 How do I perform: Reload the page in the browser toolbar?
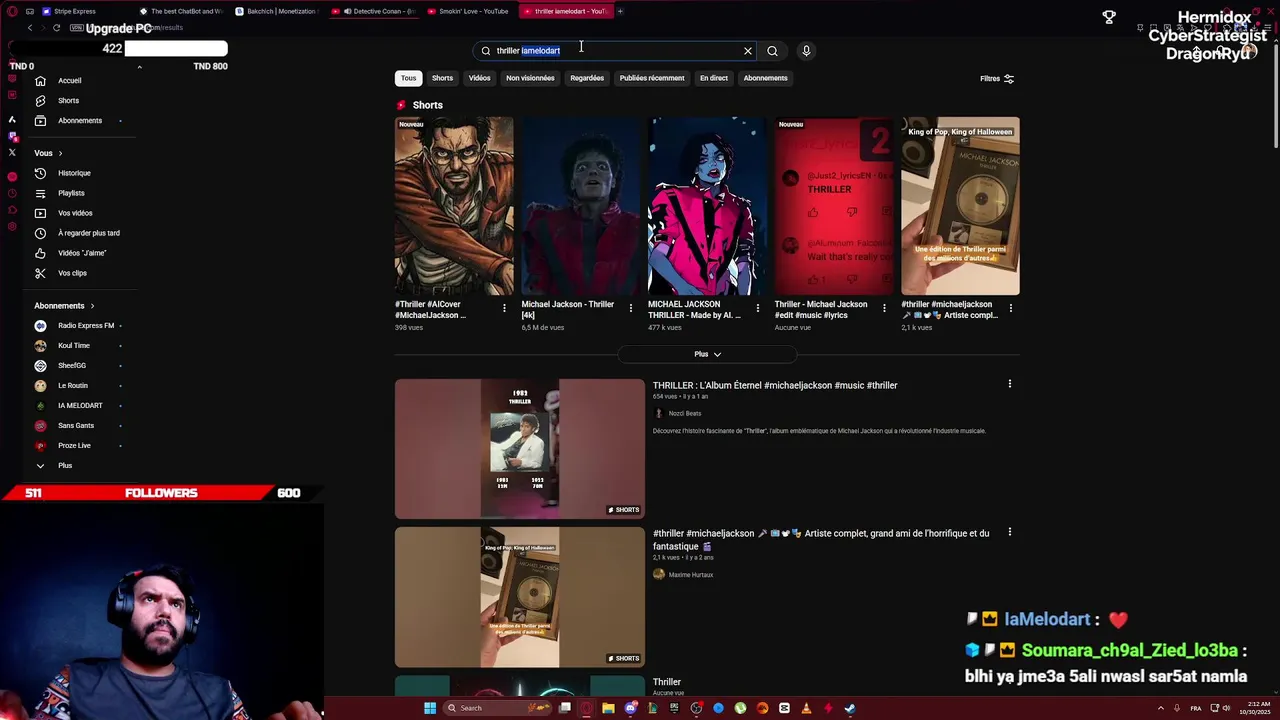(x=56, y=28)
